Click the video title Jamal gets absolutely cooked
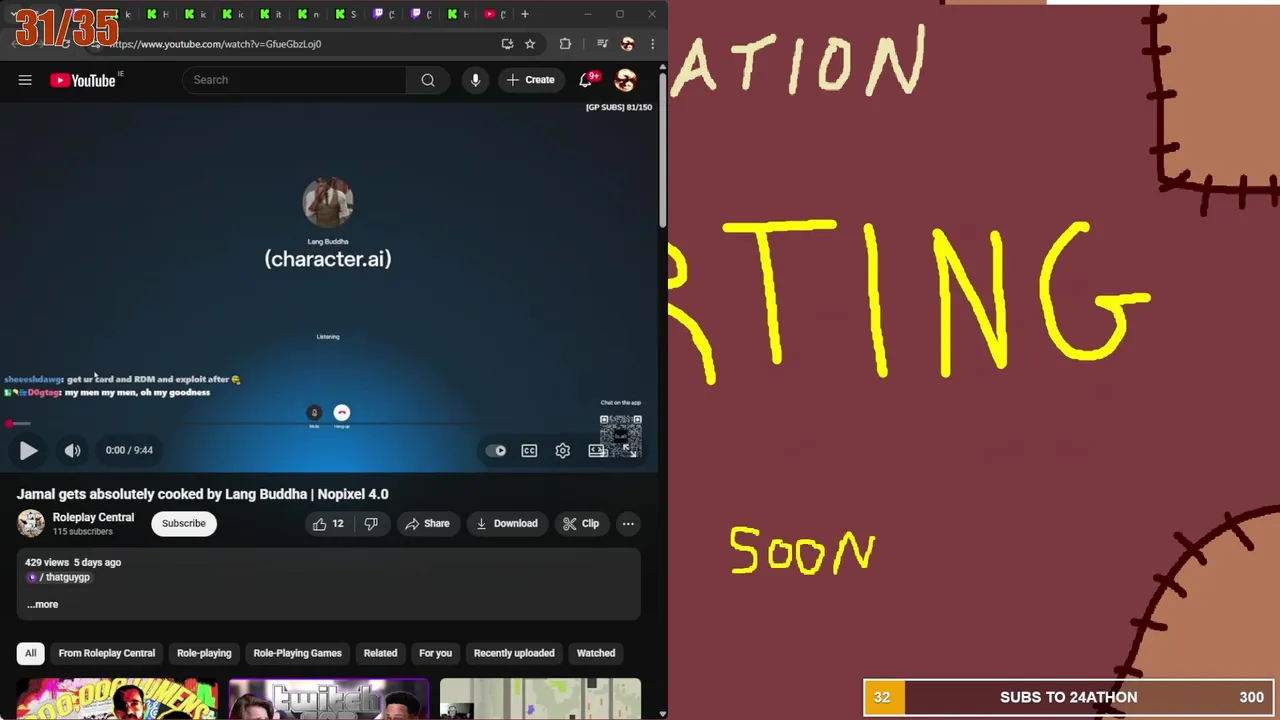The height and width of the screenshot is (720, 1280). point(202,494)
